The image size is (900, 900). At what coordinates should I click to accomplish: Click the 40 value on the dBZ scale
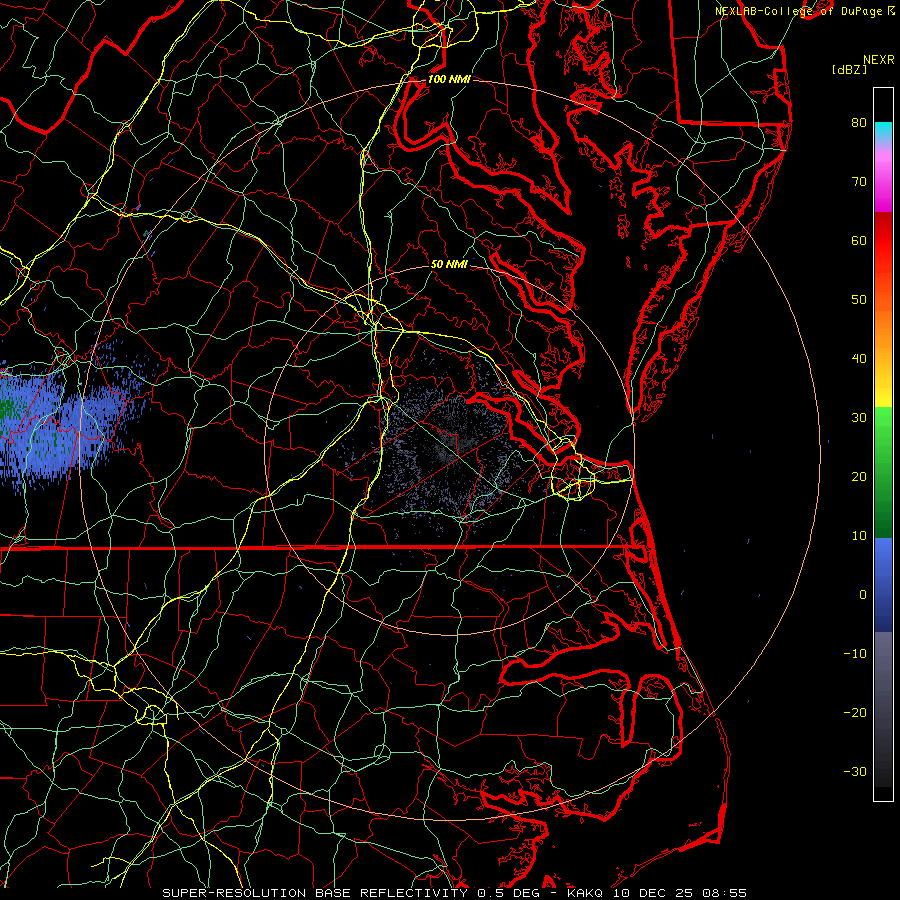(859, 359)
